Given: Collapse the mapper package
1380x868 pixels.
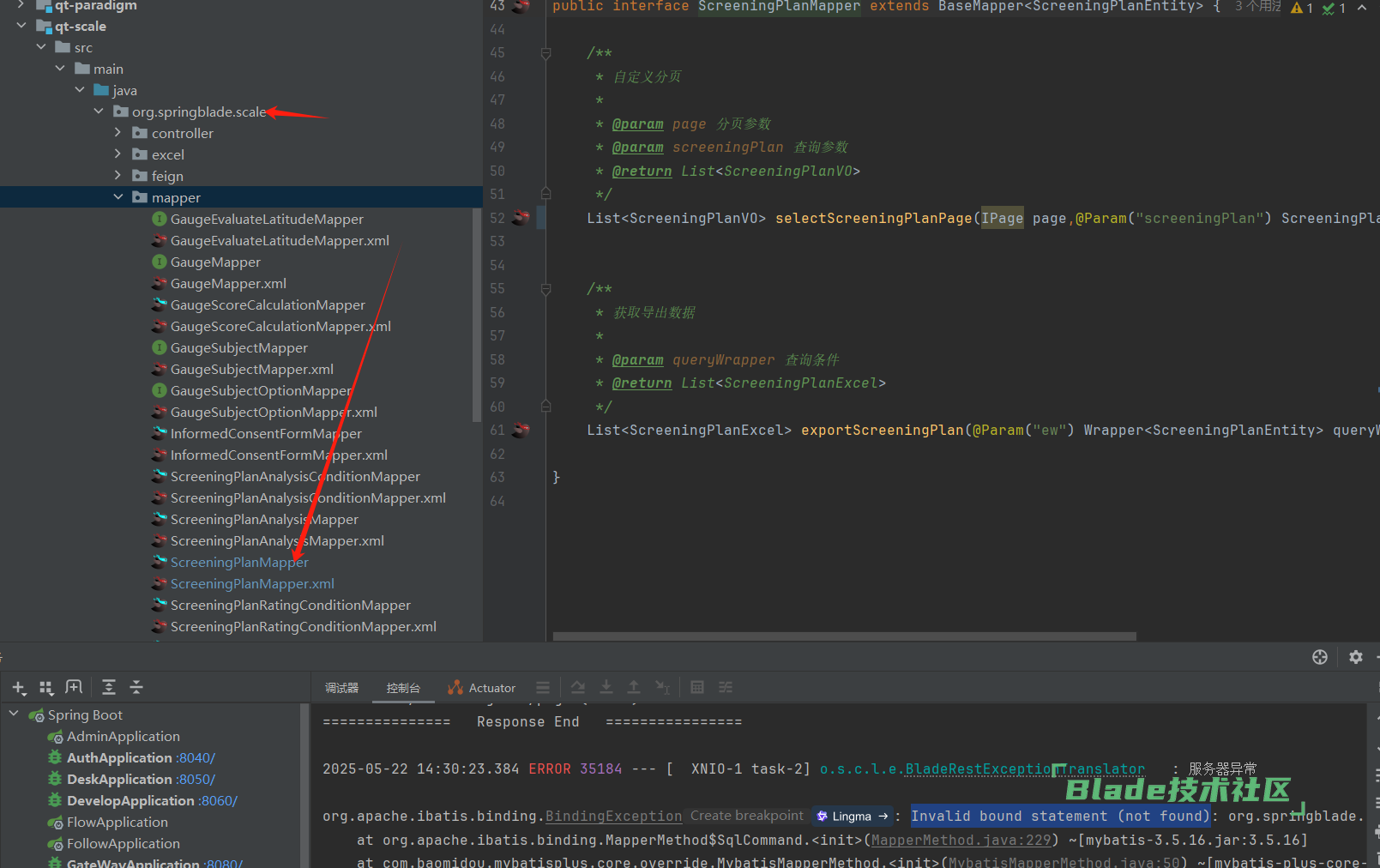Looking at the screenshot, I should (x=118, y=197).
